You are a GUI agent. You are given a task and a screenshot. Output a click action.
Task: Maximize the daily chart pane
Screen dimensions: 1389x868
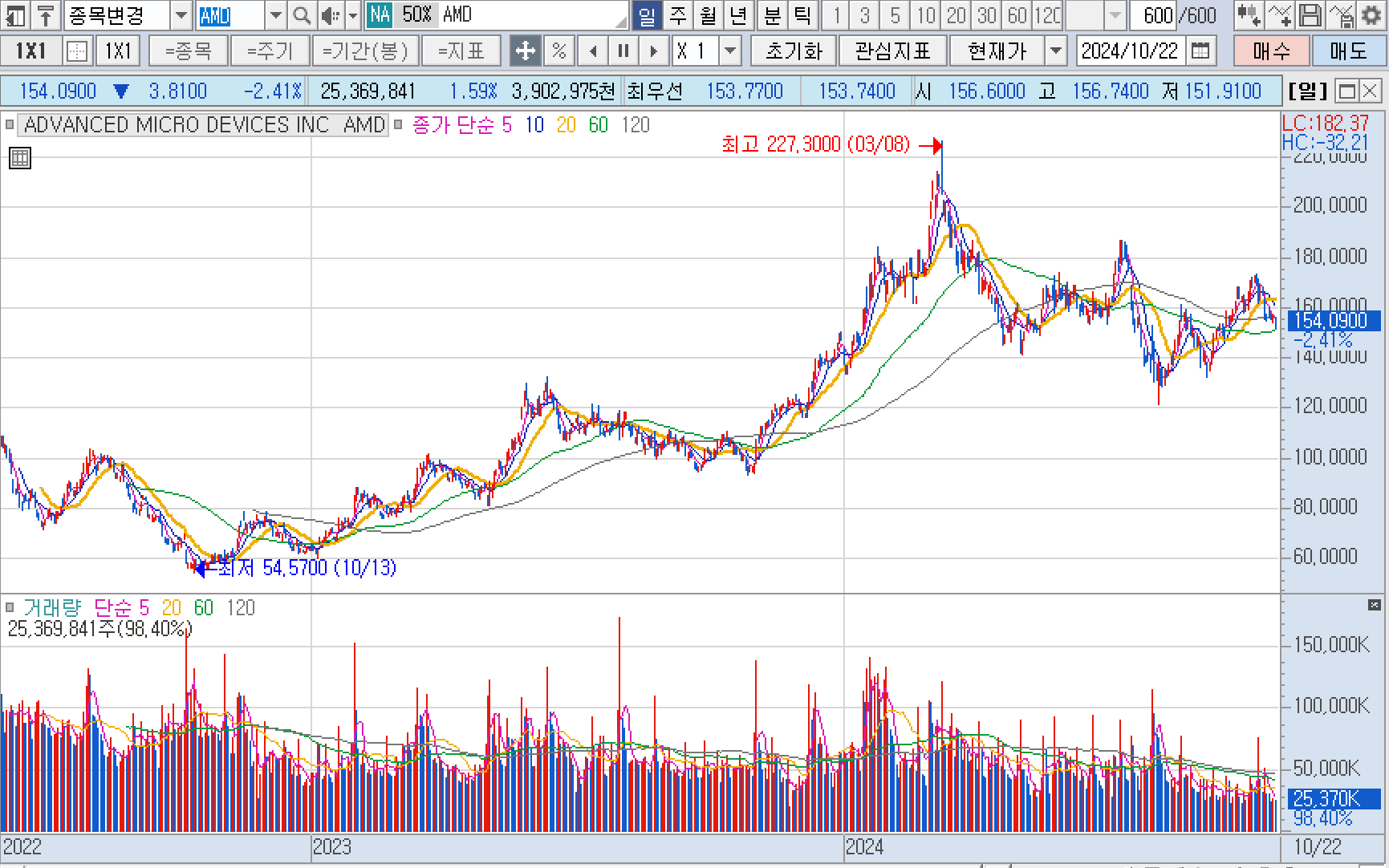pyautogui.click(x=1347, y=91)
